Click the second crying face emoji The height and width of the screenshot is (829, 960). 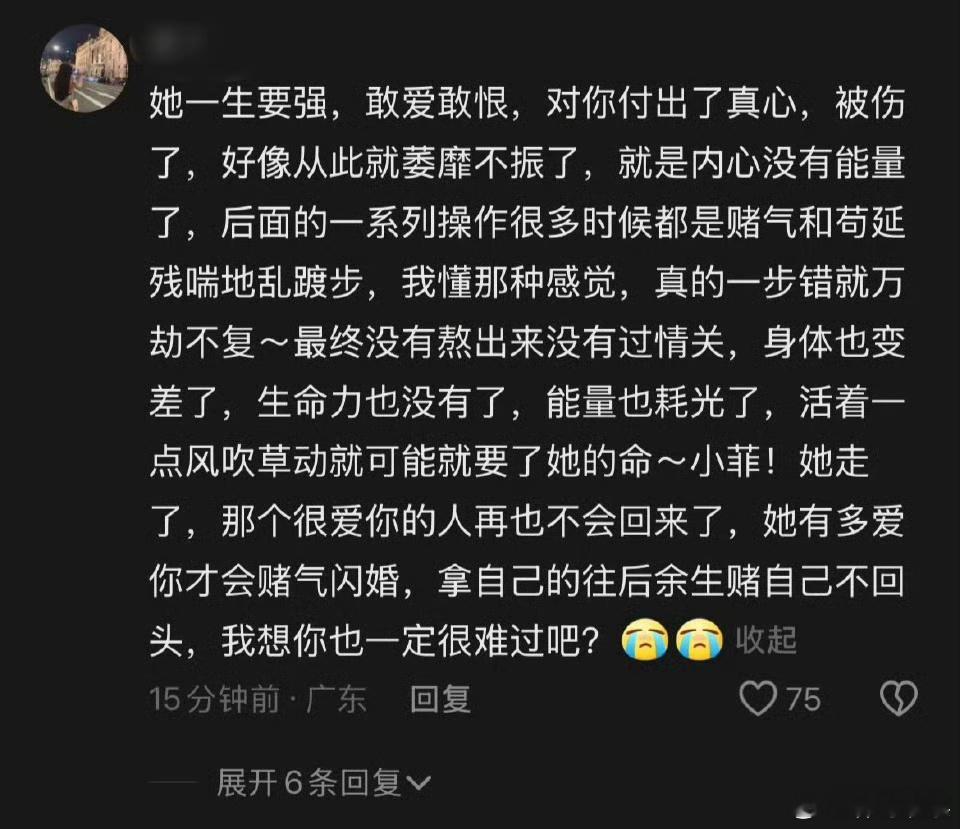click(699, 640)
